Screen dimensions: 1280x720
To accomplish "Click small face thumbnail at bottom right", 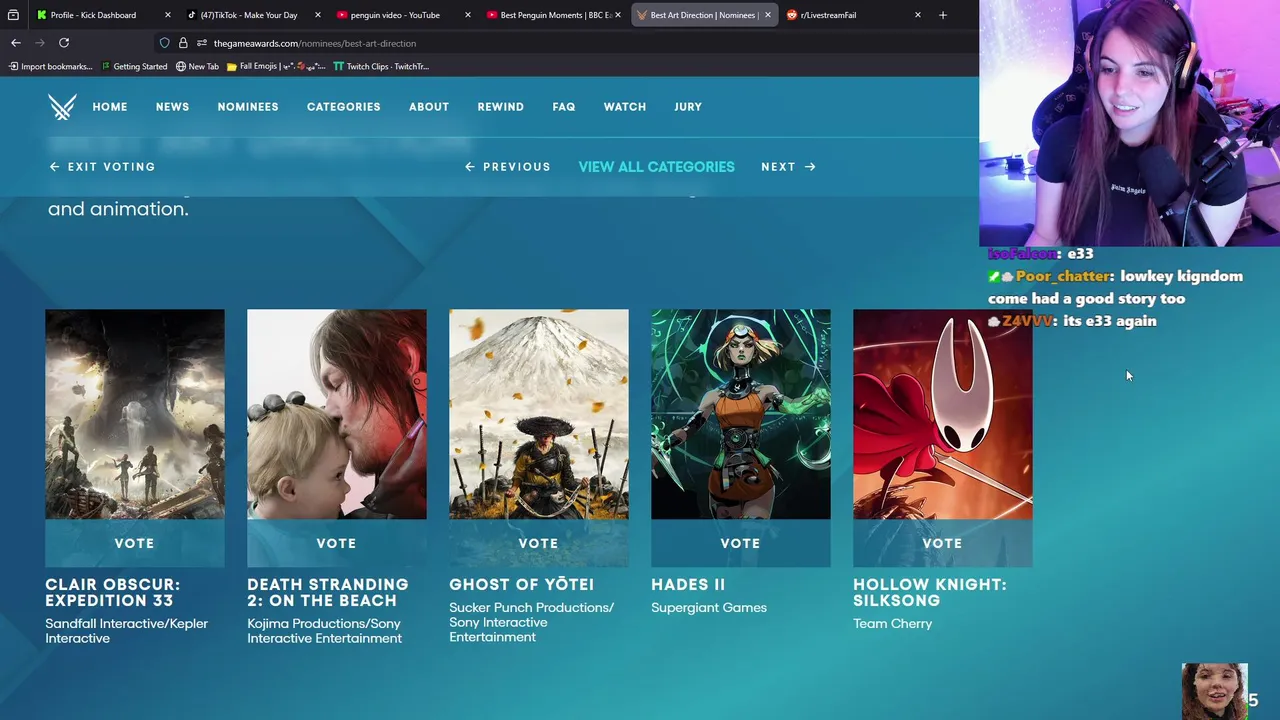I will (x=1214, y=691).
